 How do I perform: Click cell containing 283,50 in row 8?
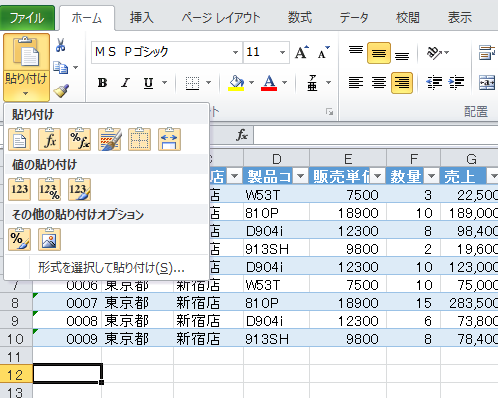tap(469, 303)
